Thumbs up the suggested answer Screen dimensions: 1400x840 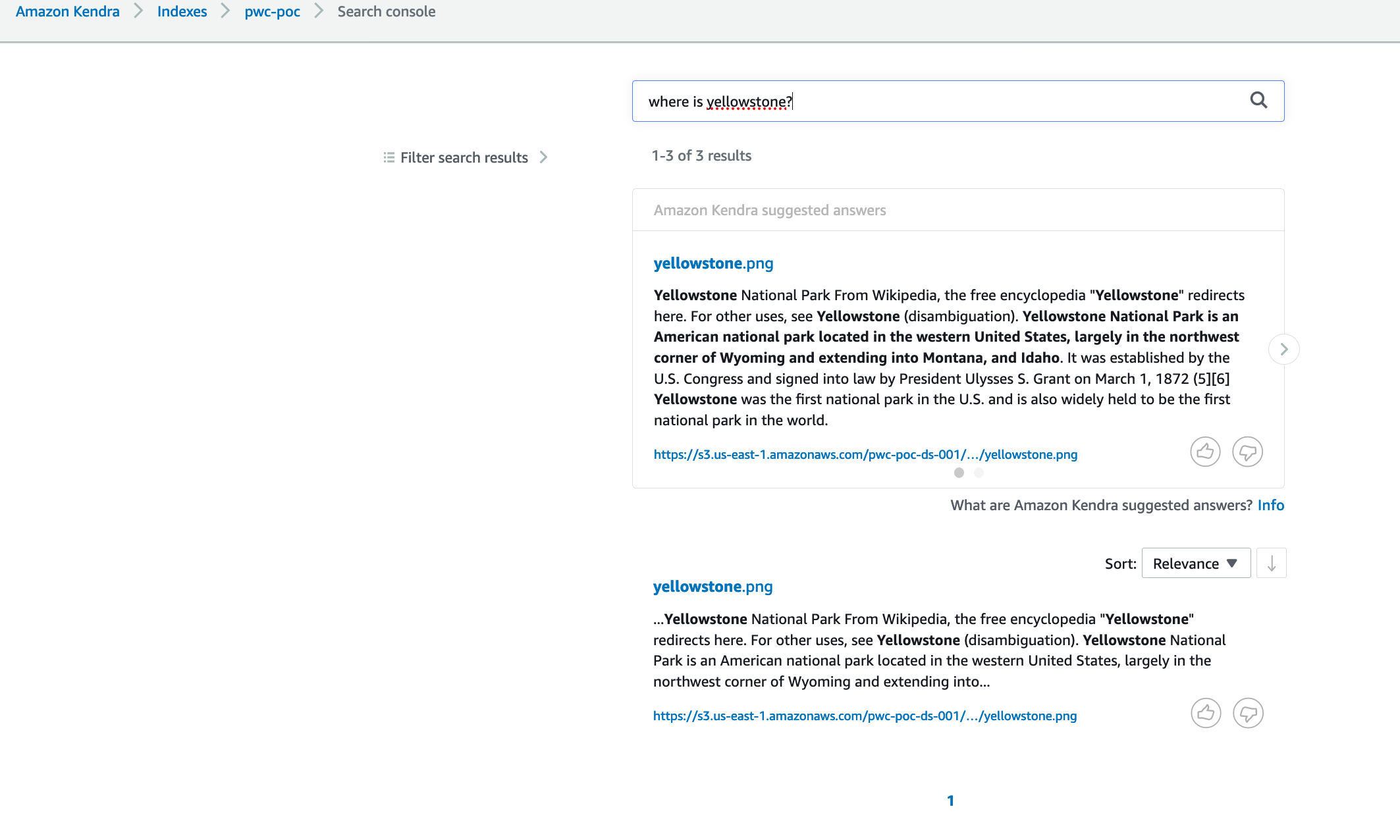coord(1205,452)
